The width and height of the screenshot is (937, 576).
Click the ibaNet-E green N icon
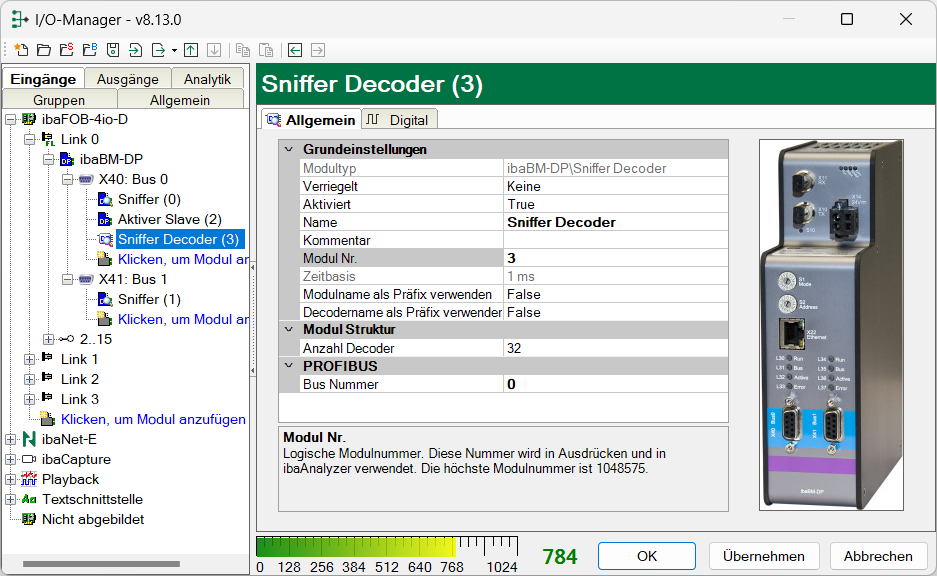29,439
